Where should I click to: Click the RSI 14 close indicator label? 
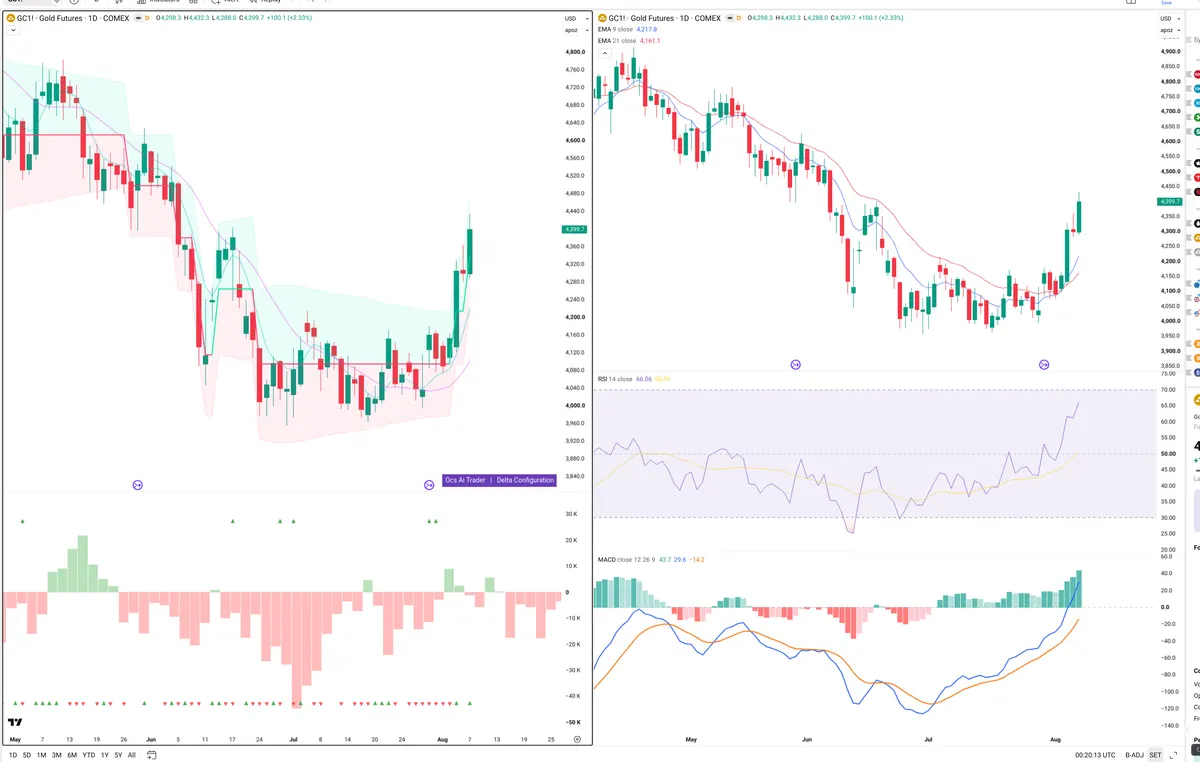point(615,379)
